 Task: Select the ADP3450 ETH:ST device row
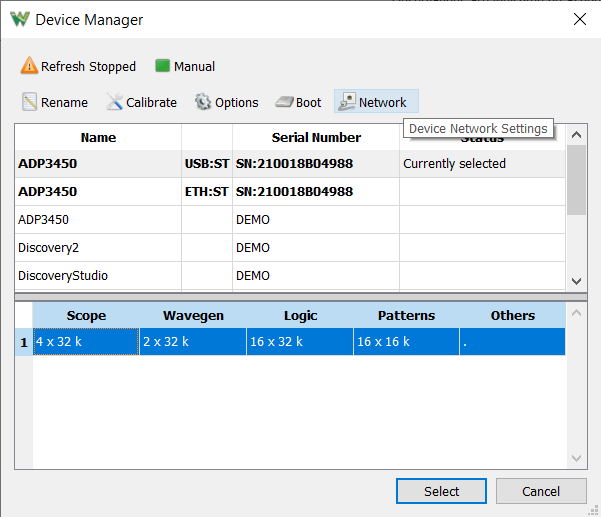(290, 192)
